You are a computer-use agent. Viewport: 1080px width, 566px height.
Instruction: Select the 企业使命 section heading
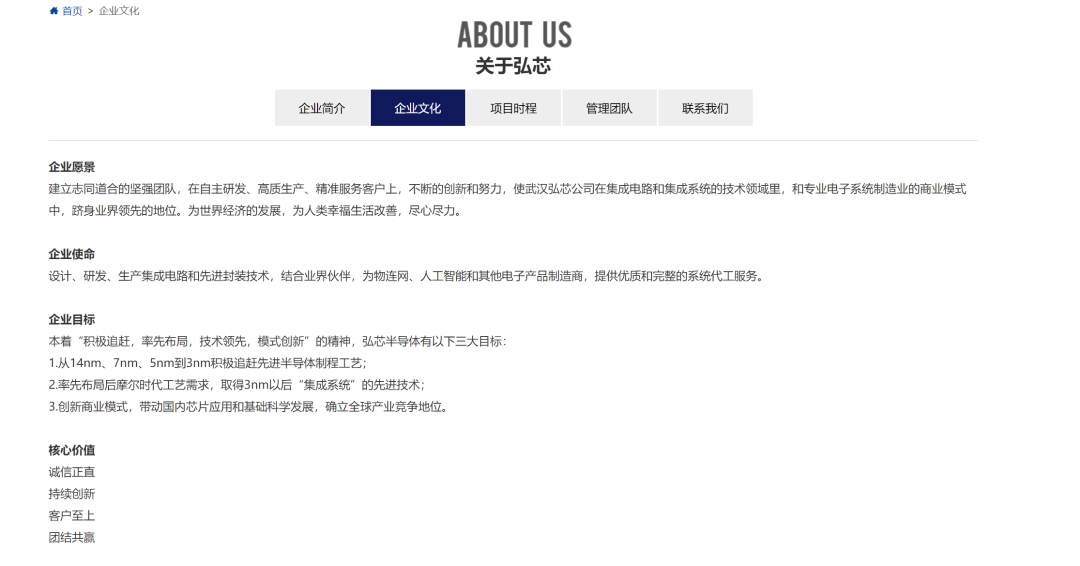(72, 254)
